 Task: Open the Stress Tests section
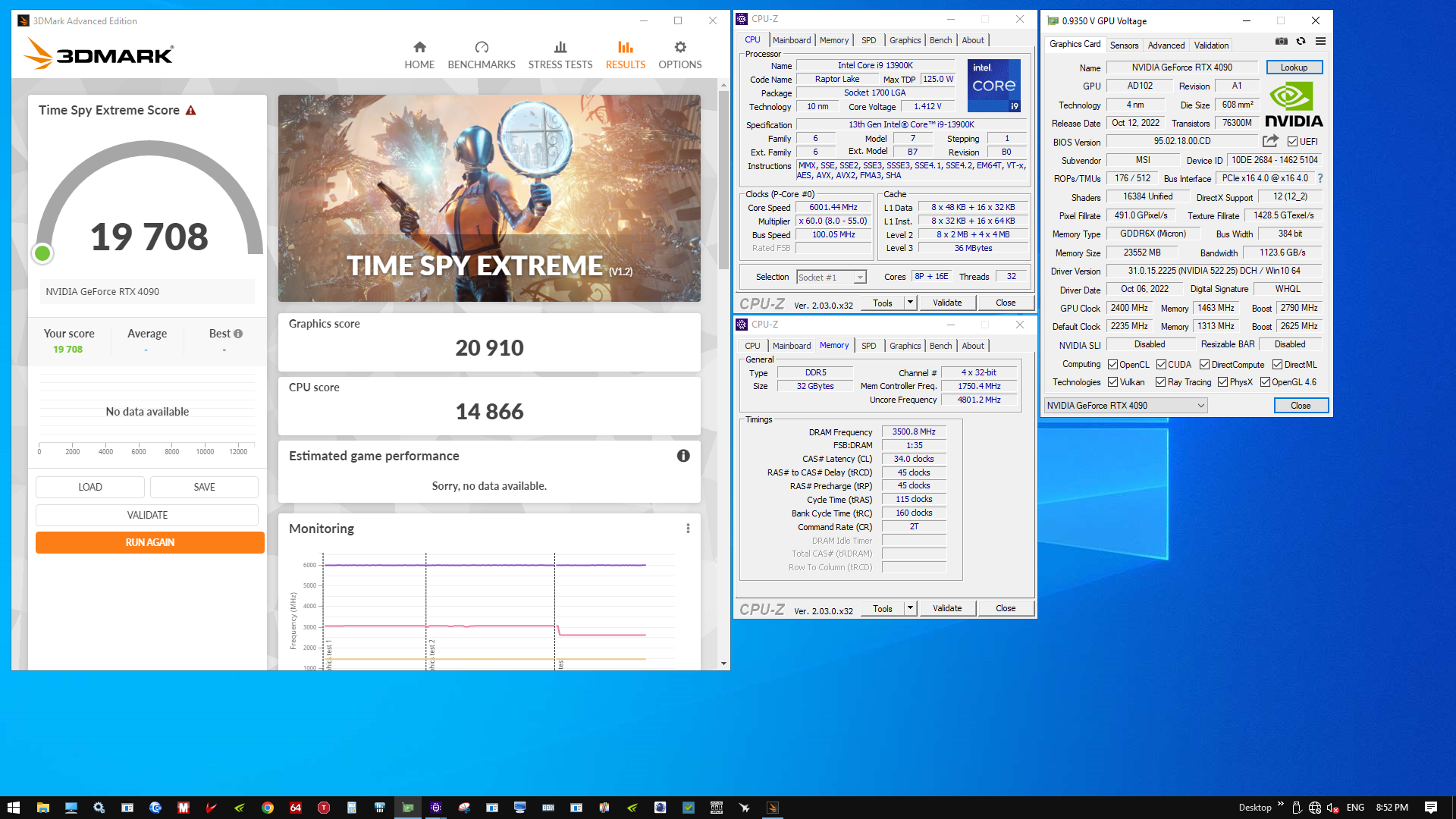pos(560,55)
